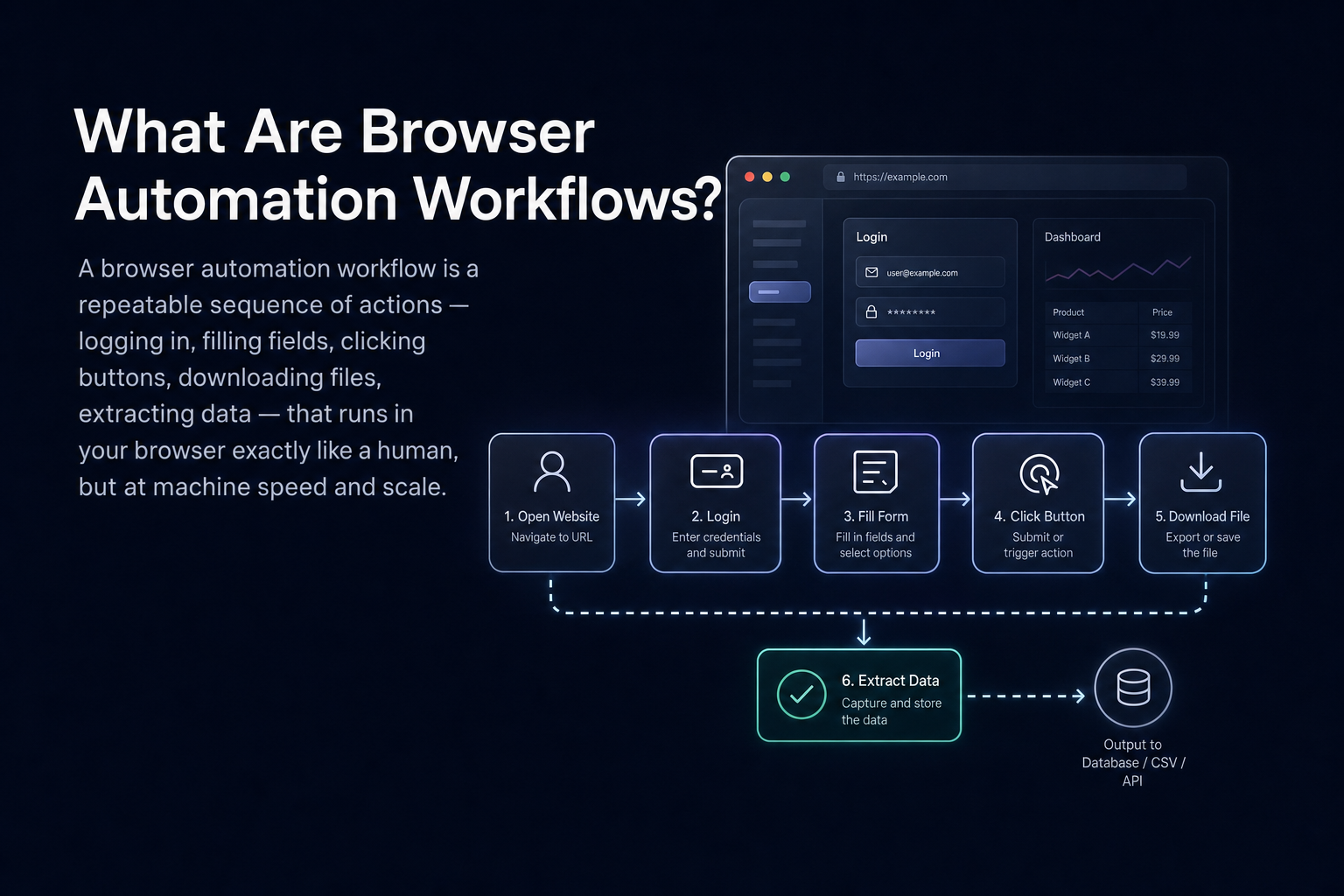Click the envelope icon in the email field

[871, 272]
